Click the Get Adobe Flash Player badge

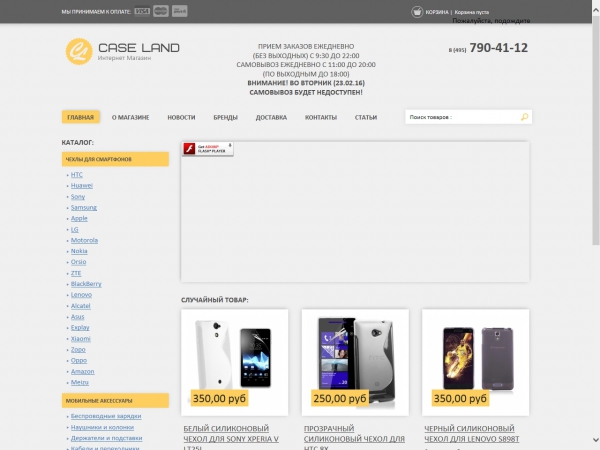point(208,148)
